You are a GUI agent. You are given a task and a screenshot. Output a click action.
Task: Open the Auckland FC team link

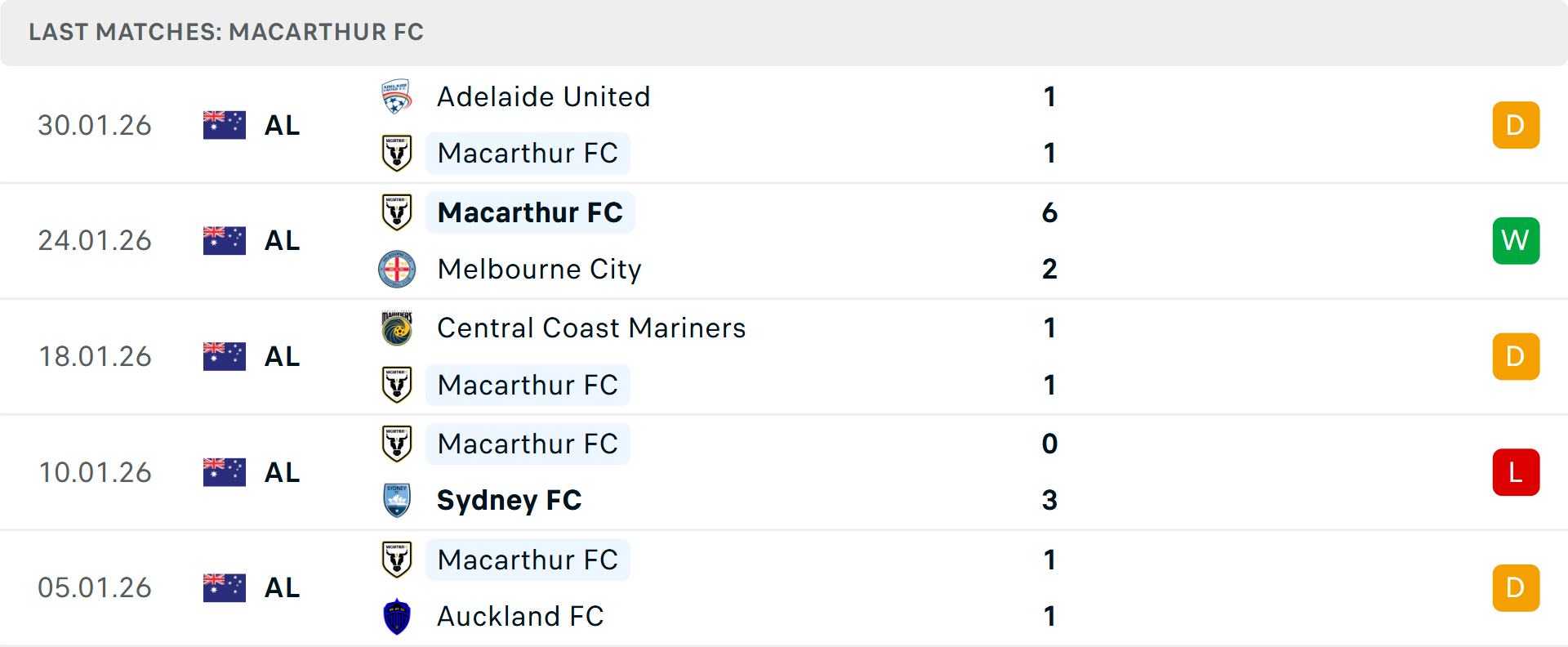pos(520,616)
